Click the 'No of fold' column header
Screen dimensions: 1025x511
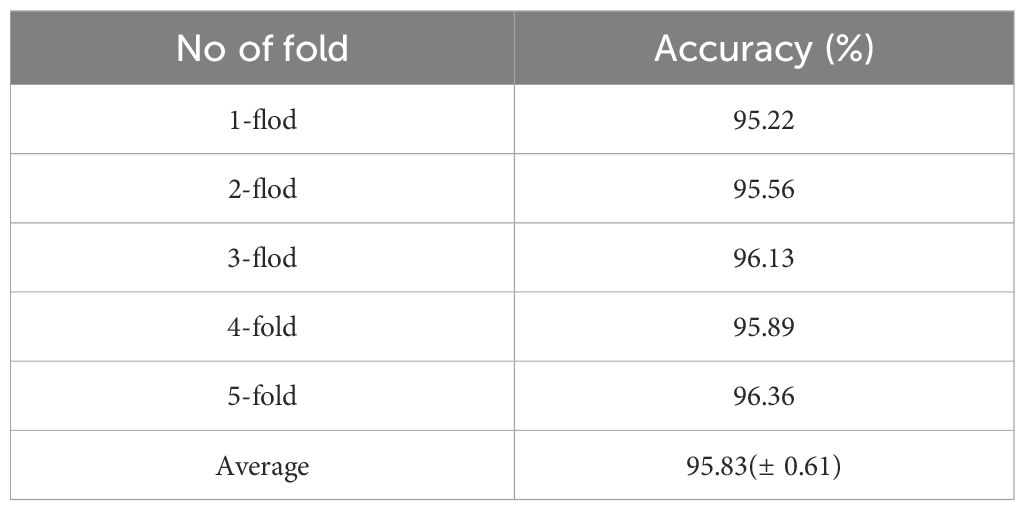(x=262, y=48)
